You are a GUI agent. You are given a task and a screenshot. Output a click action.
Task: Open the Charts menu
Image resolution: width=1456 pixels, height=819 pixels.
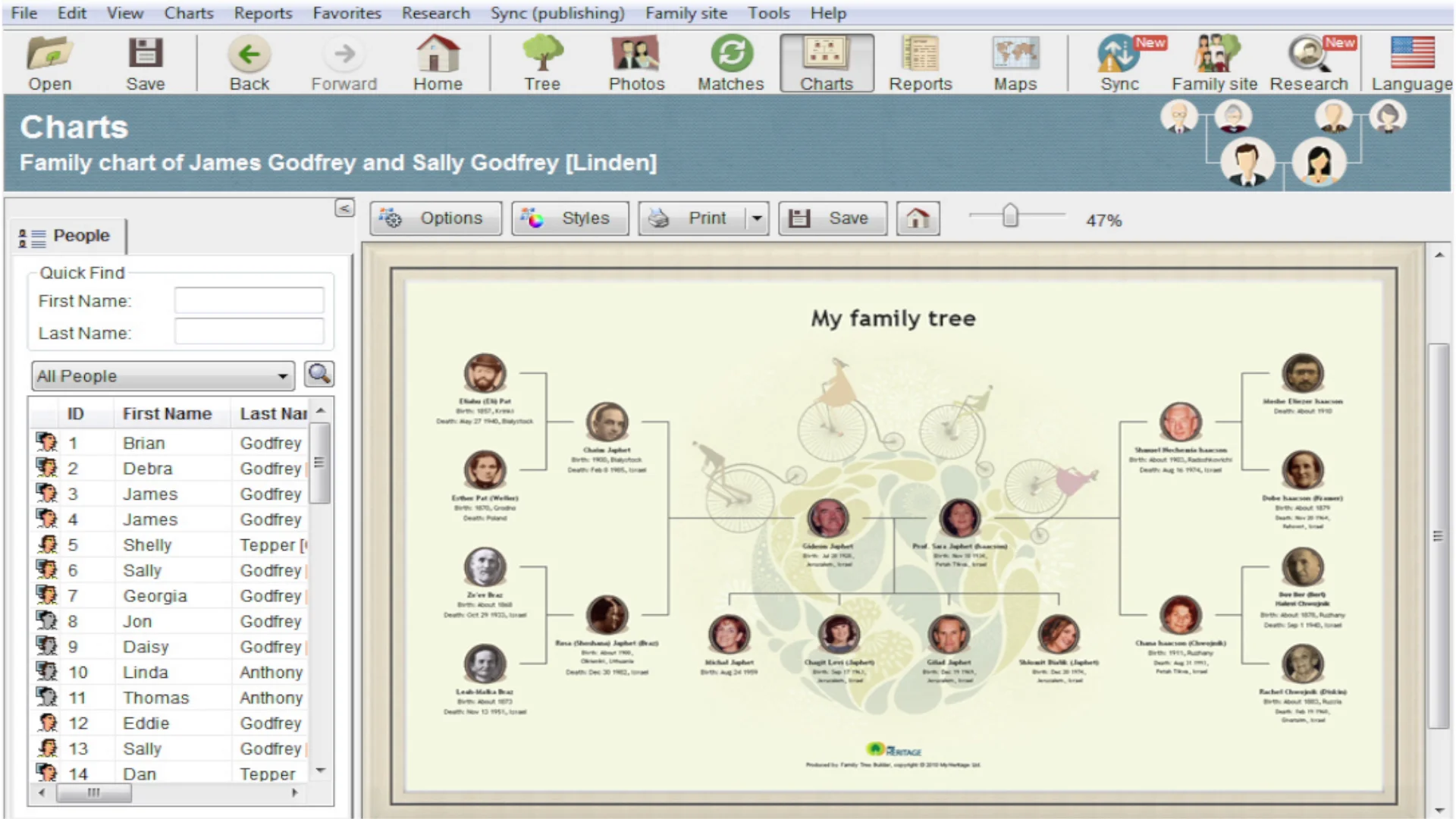tap(188, 13)
